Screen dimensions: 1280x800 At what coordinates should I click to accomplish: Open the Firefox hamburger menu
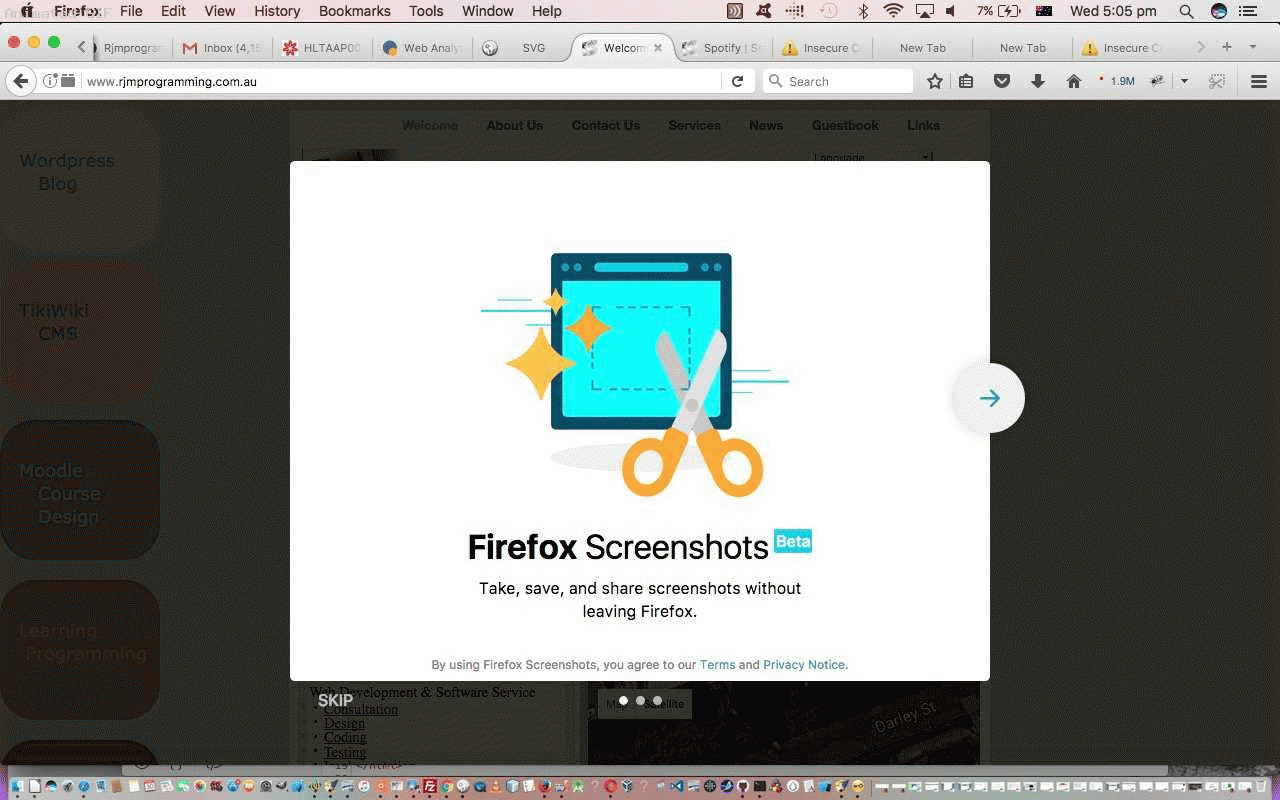coord(1259,81)
